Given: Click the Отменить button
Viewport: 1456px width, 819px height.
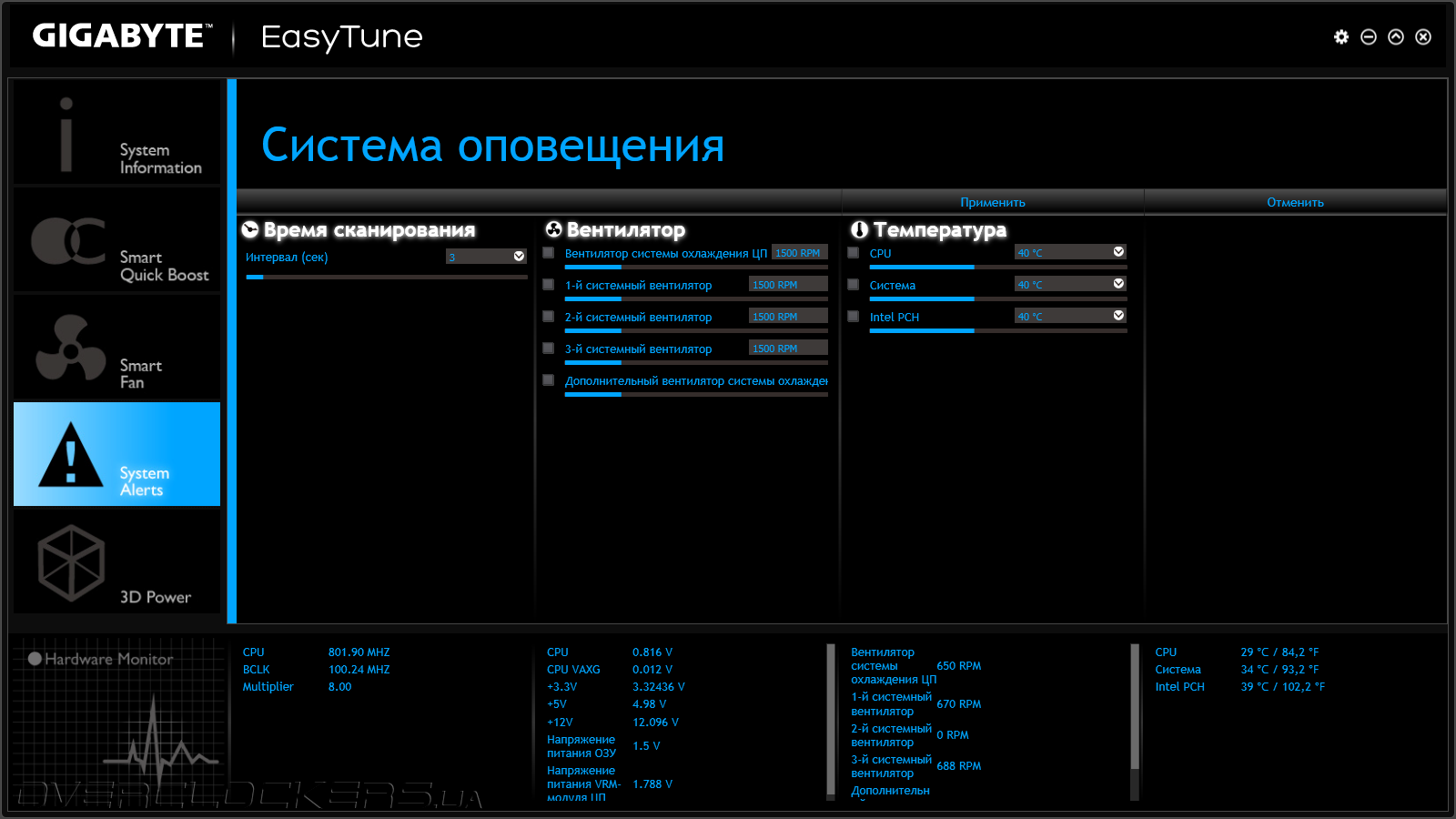Looking at the screenshot, I should tap(1295, 202).
